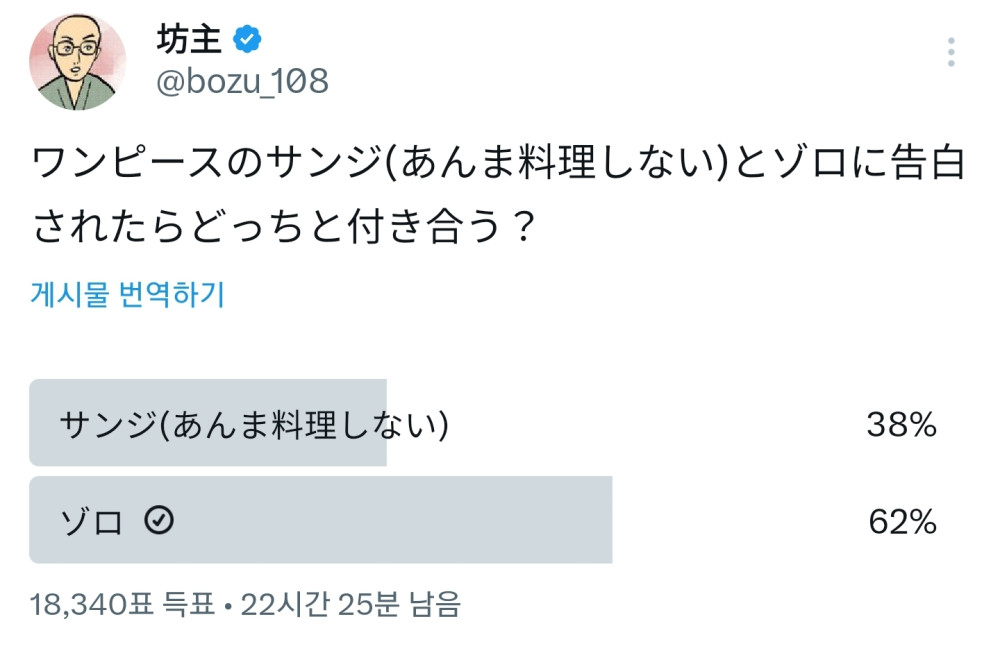
Task: Click the circled checkmark beside ゾロ
Action: tap(159, 521)
